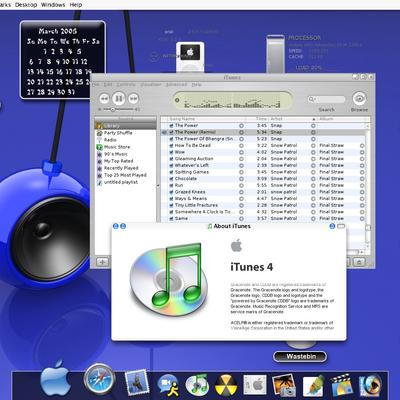Uncheck Gleaming Auction checkbox
This screenshot has height=400, width=400.
(171, 159)
